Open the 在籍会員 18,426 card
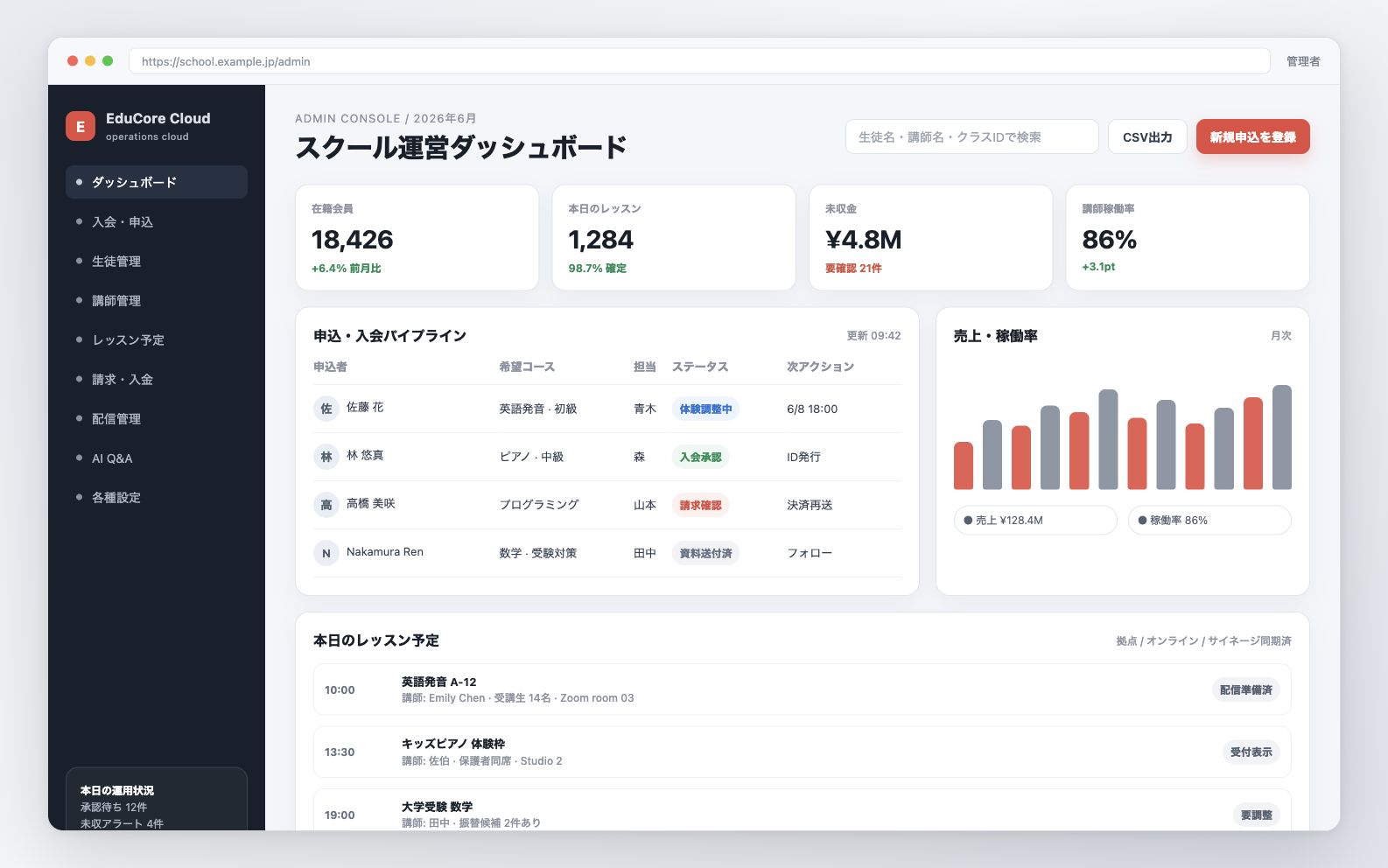Image resolution: width=1388 pixels, height=868 pixels. coord(417,237)
